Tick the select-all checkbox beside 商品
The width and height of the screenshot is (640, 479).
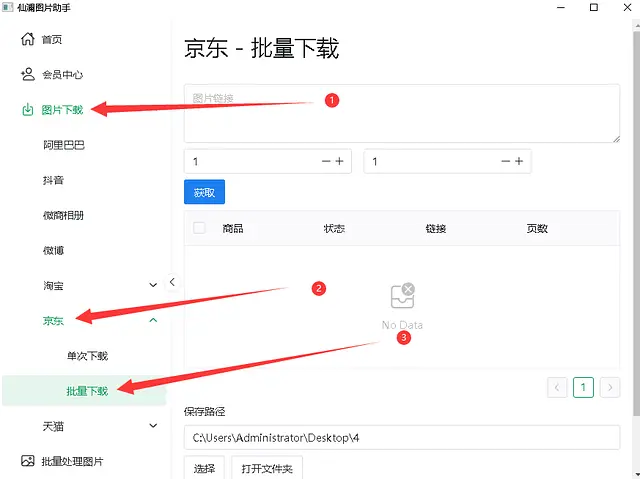tap(199, 228)
